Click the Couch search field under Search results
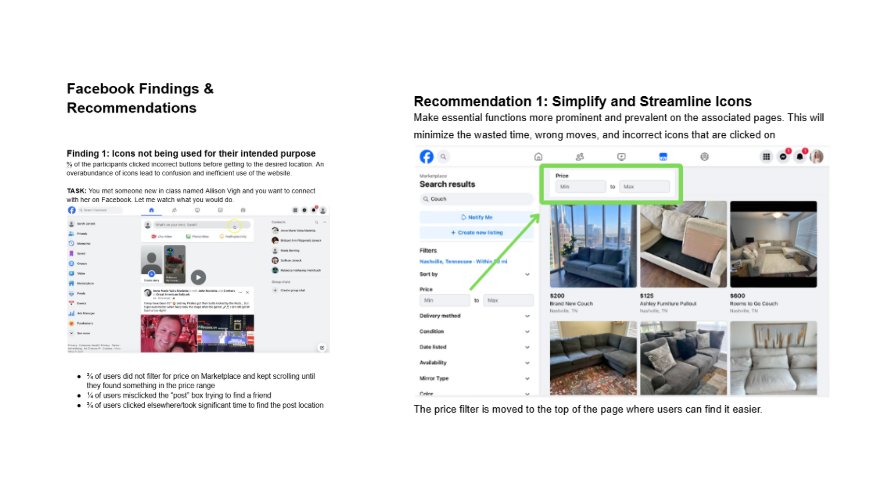This screenshot has width=876, height=491. [477, 199]
